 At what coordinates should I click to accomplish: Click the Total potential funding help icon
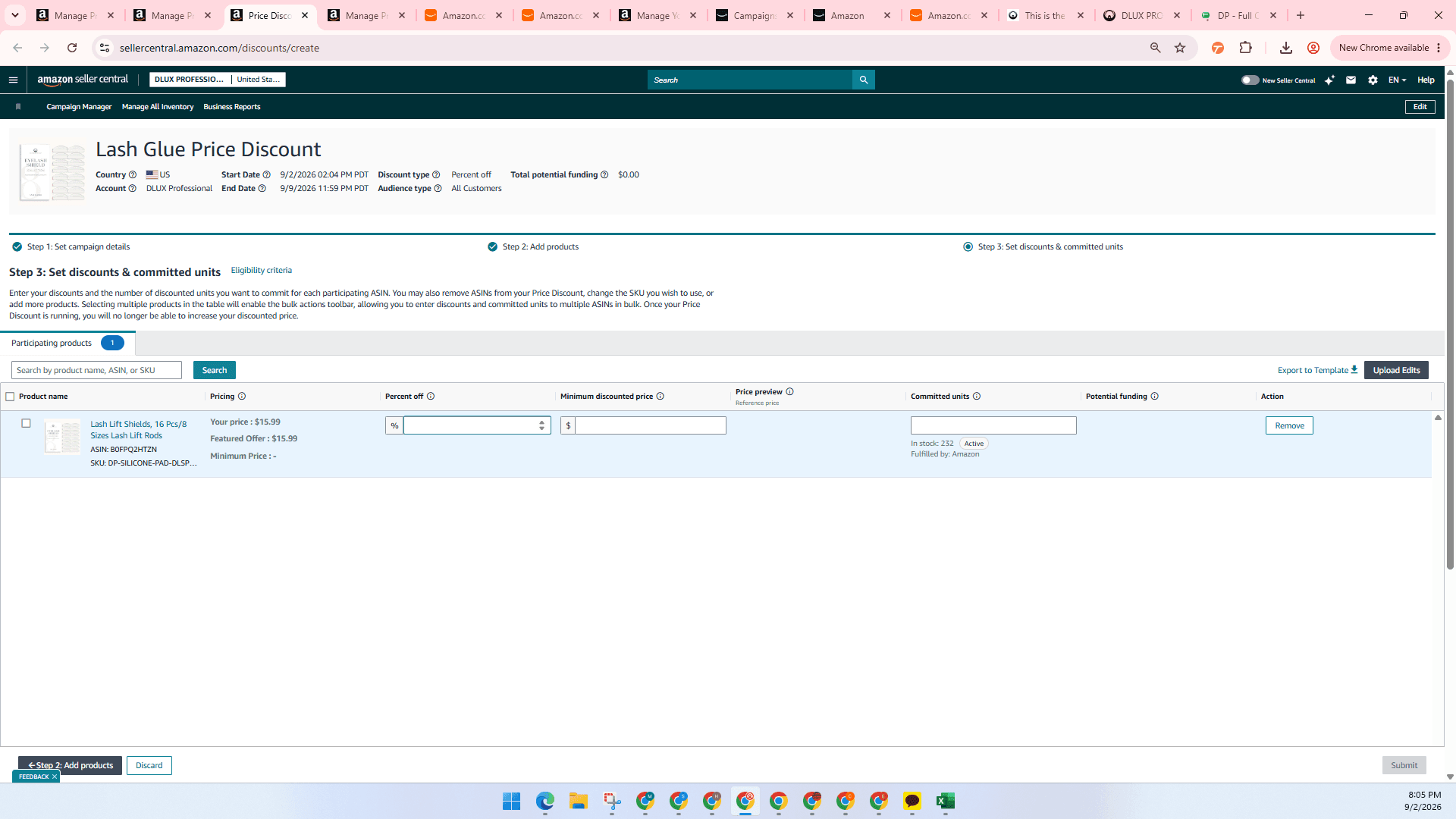coord(604,175)
